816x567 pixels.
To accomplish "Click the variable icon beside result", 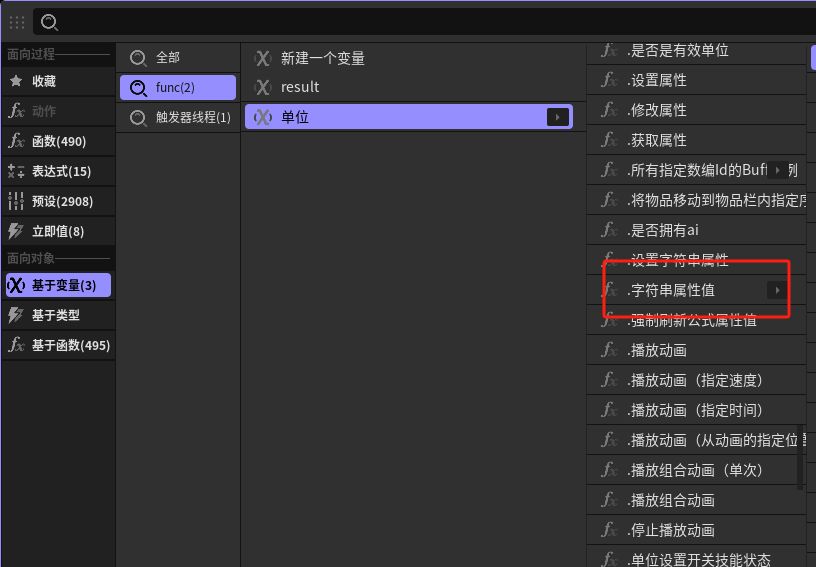I will (x=263, y=87).
